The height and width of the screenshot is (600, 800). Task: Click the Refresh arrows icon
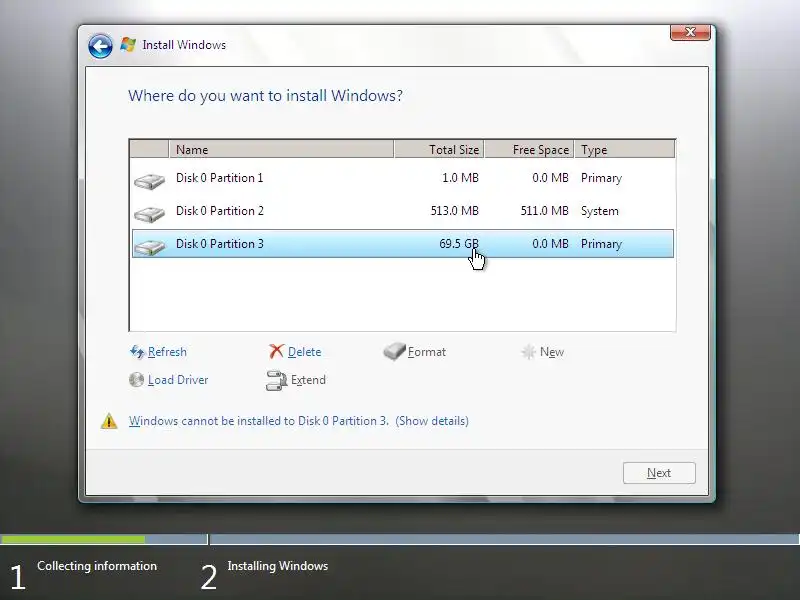[137, 352]
